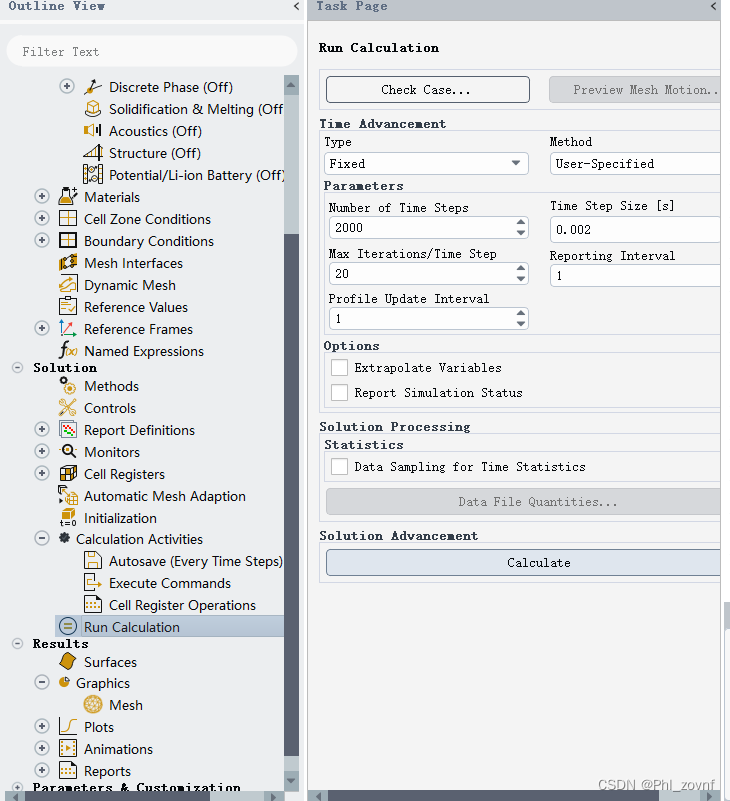Open Autosave (Every Time Steps) item
Screen dimensions: 730x801
(195, 561)
